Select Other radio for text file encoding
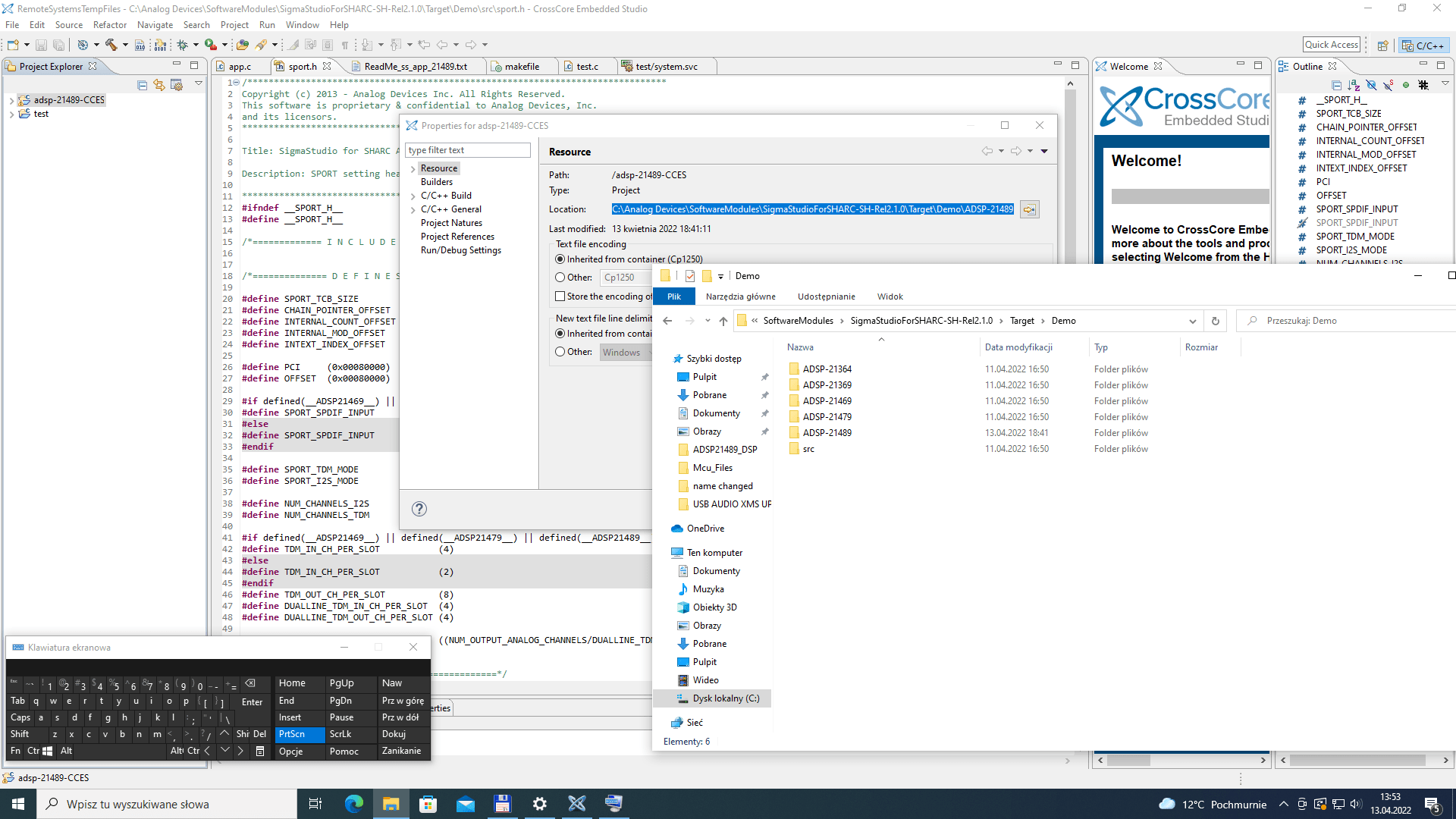Image resolution: width=1456 pixels, height=819 pixels. pyautogui.click(x=560, y=278)
